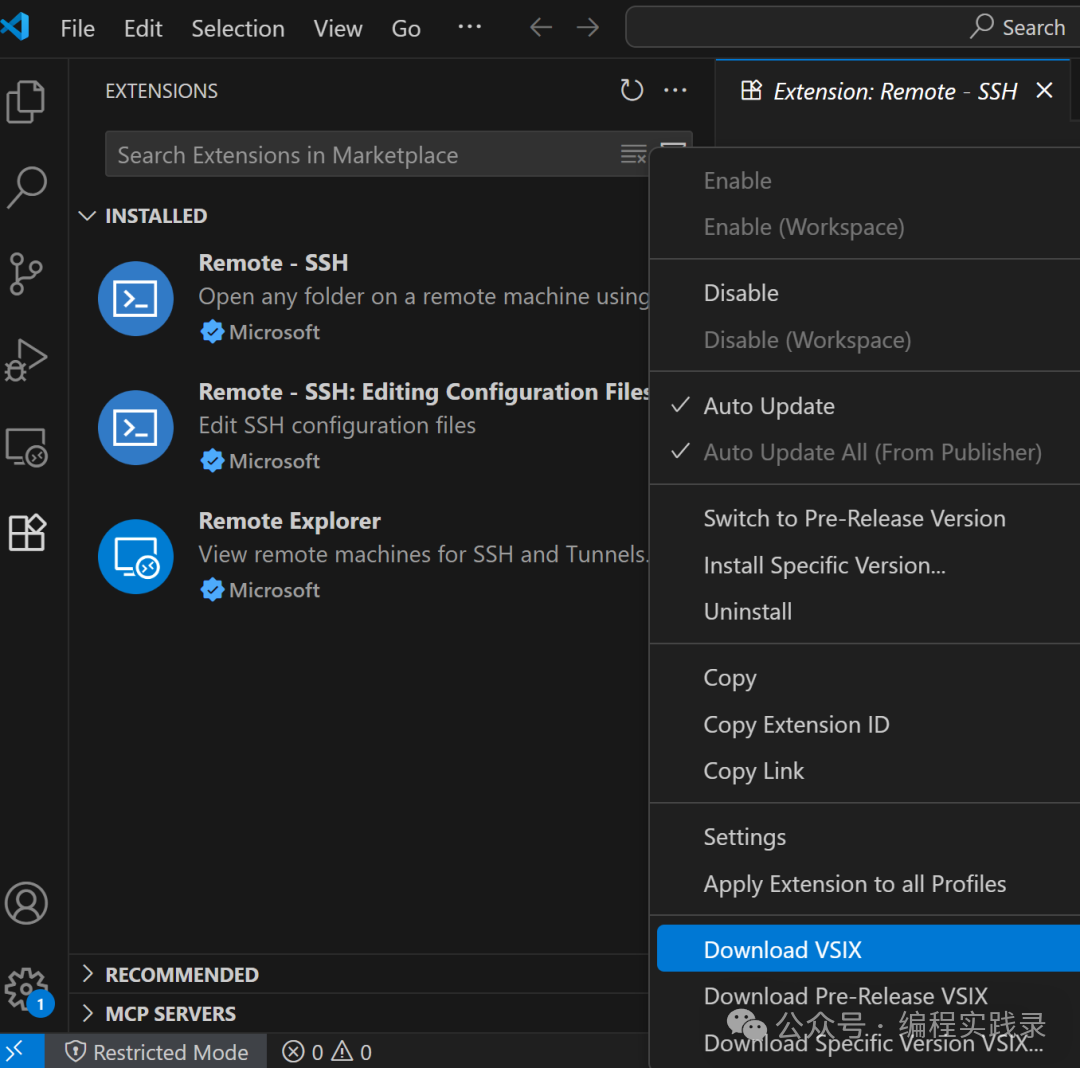1080x1068 pixels.
Task: Click the Search Extensions in Marketplace field
Action: [x=360, y=154]
